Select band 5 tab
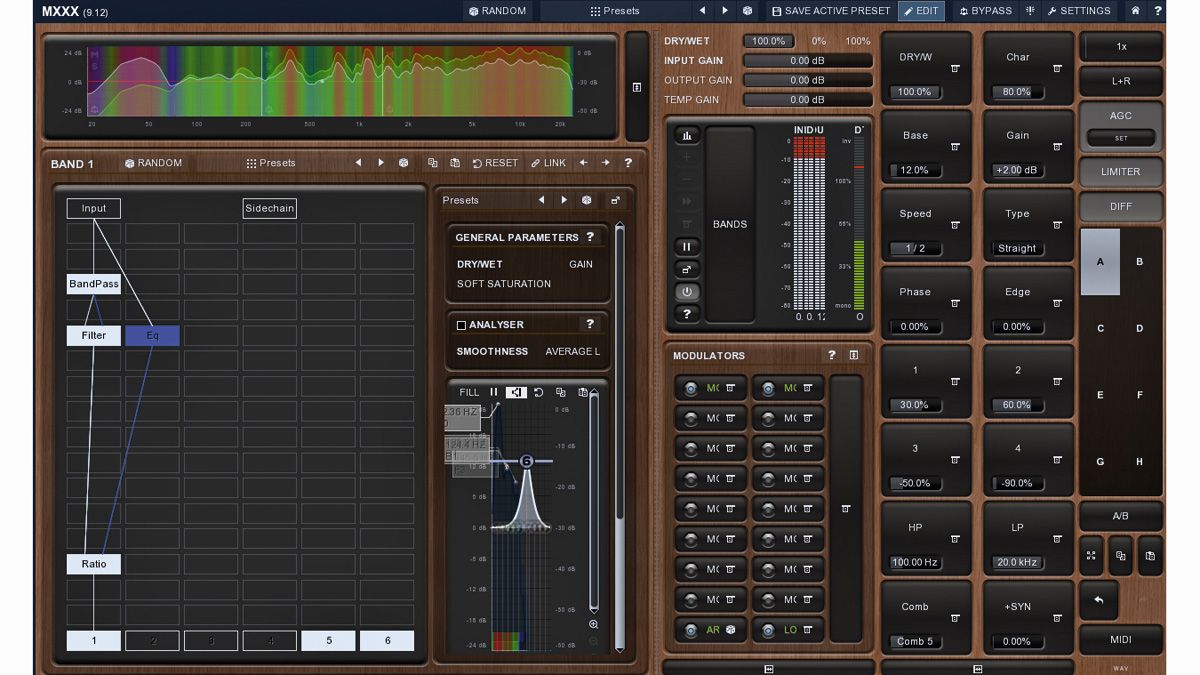Screen dimensions: 1200x675 tap(329, 641)
